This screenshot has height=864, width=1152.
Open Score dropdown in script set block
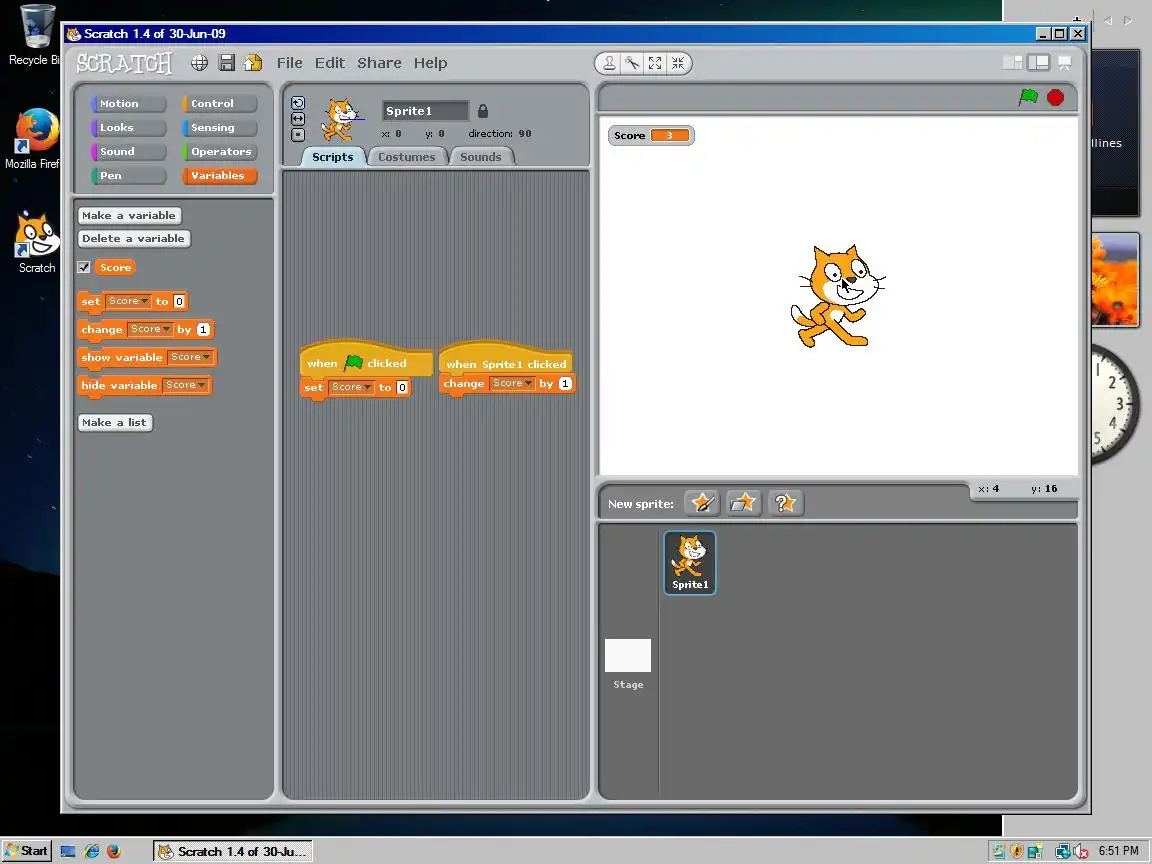350,387
